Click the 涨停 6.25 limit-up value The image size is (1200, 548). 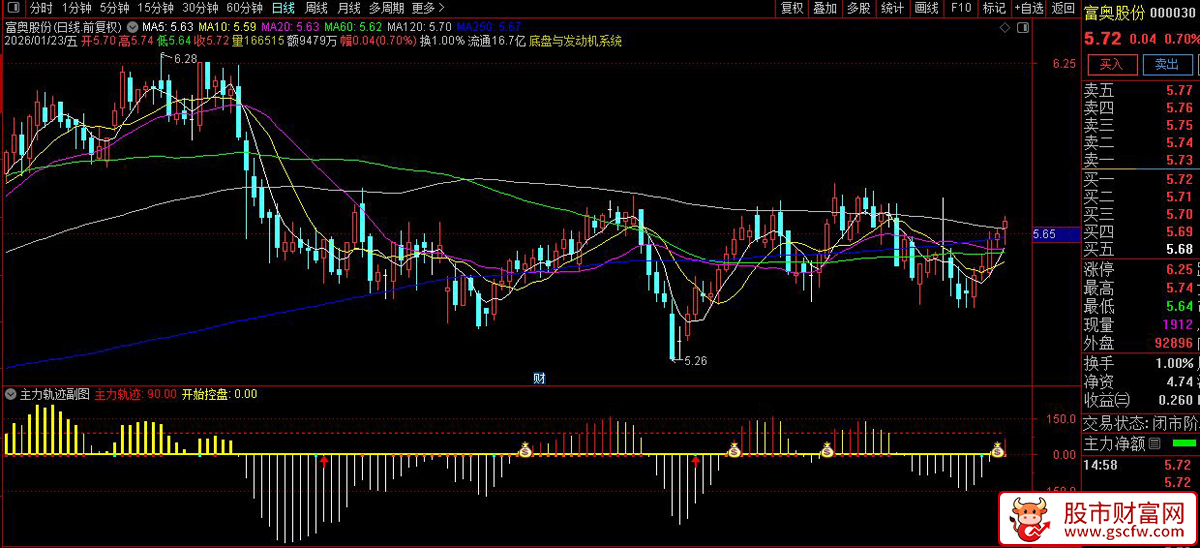tap(1178, 270)
